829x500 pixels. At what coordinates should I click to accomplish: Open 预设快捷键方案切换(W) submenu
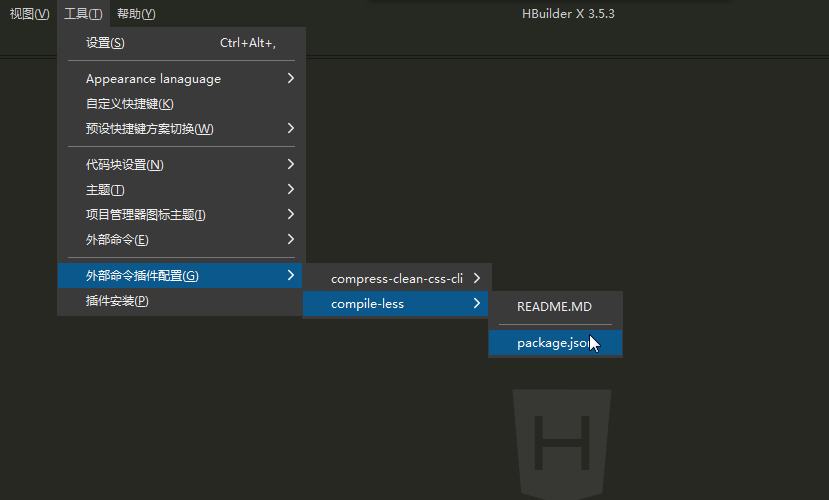click(181, 128)
